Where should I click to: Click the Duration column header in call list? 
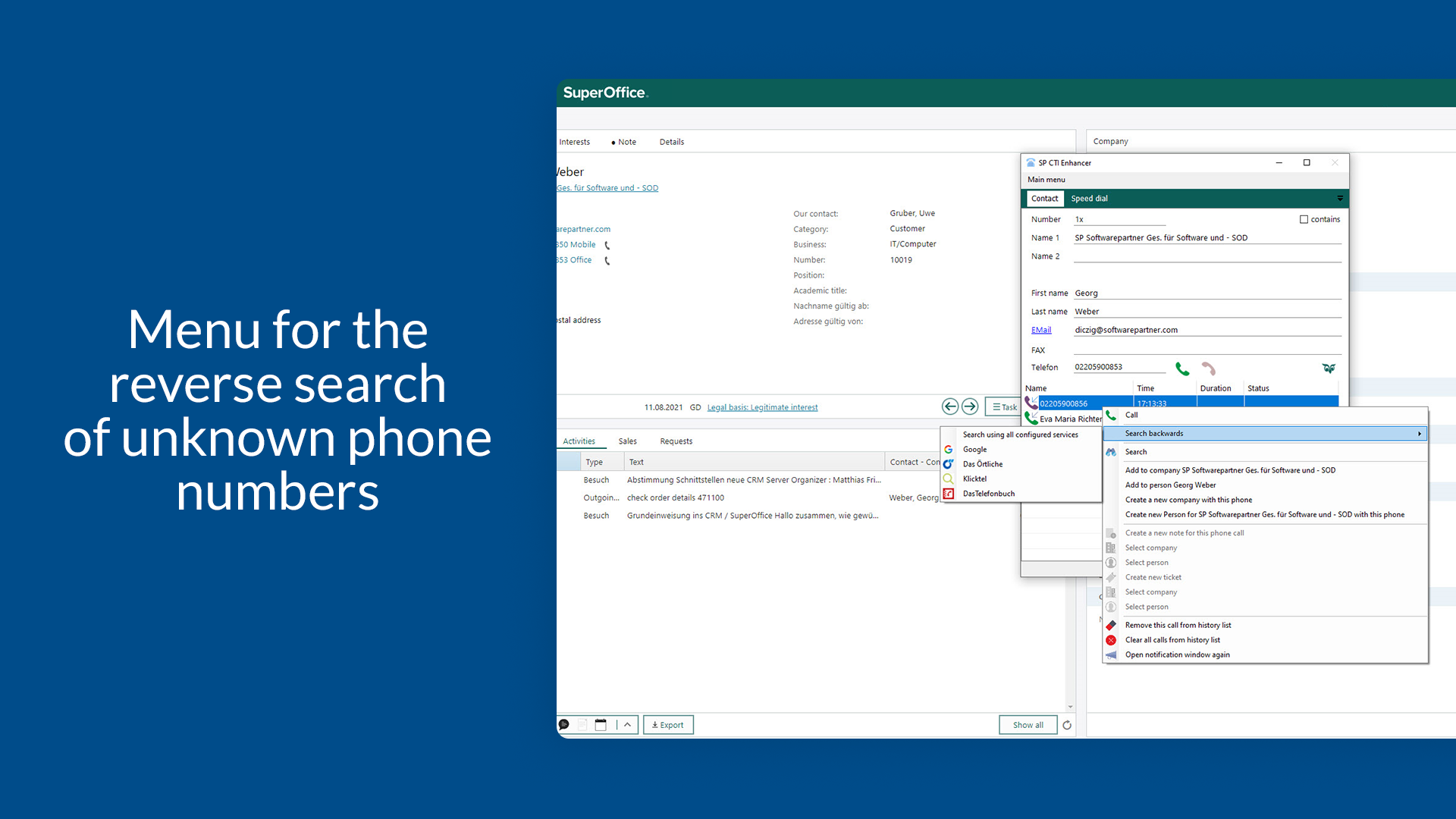pyautogui.click(x=1216, y=388)
